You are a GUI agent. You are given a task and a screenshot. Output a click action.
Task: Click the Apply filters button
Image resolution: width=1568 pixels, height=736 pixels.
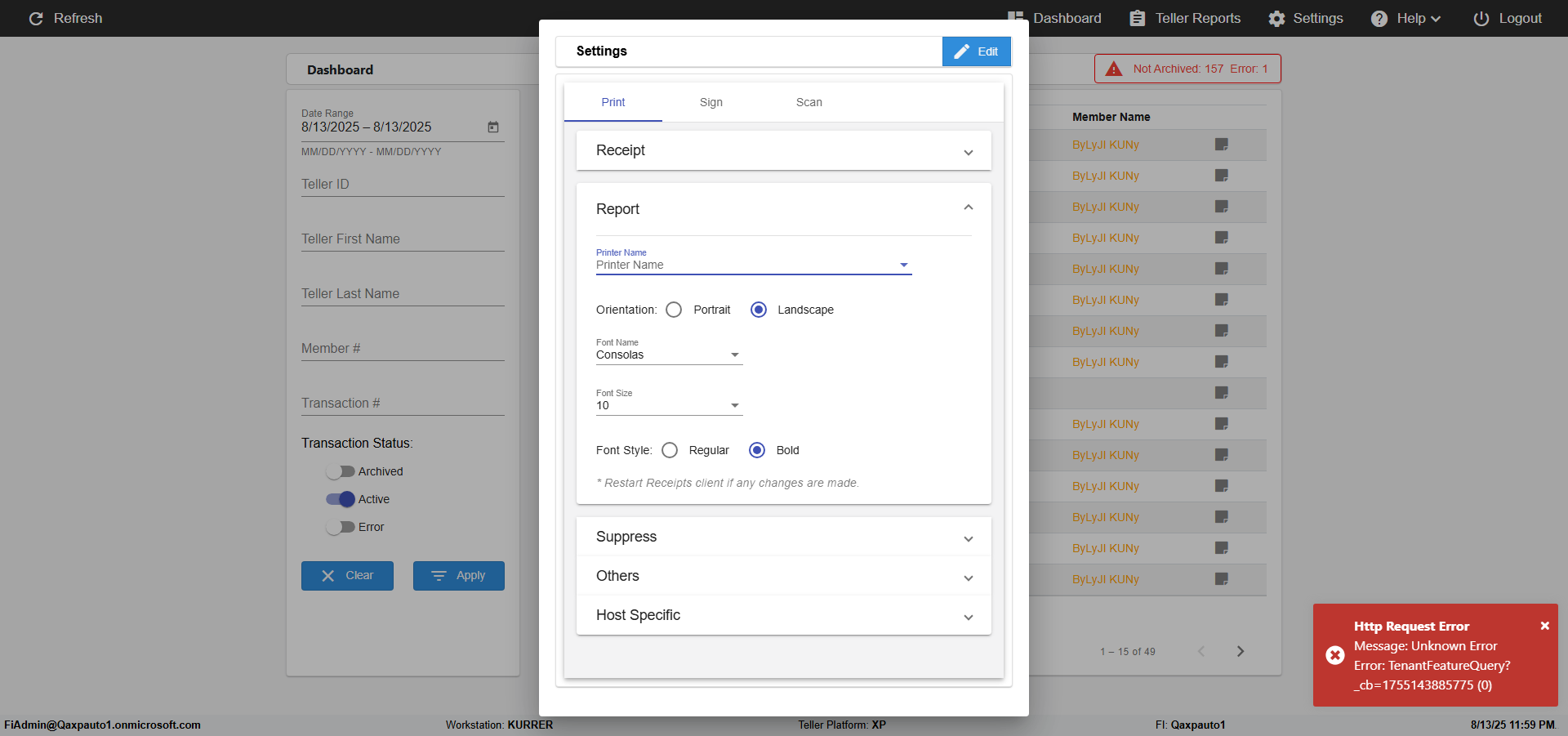[x=459, y=576]
